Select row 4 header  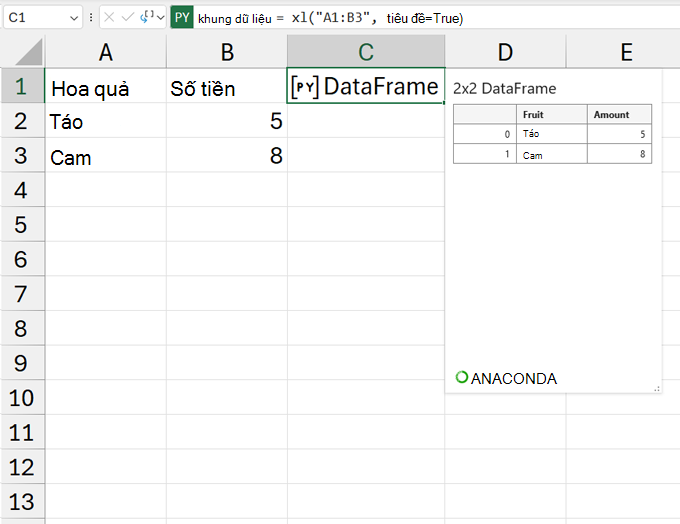point(22,190)
